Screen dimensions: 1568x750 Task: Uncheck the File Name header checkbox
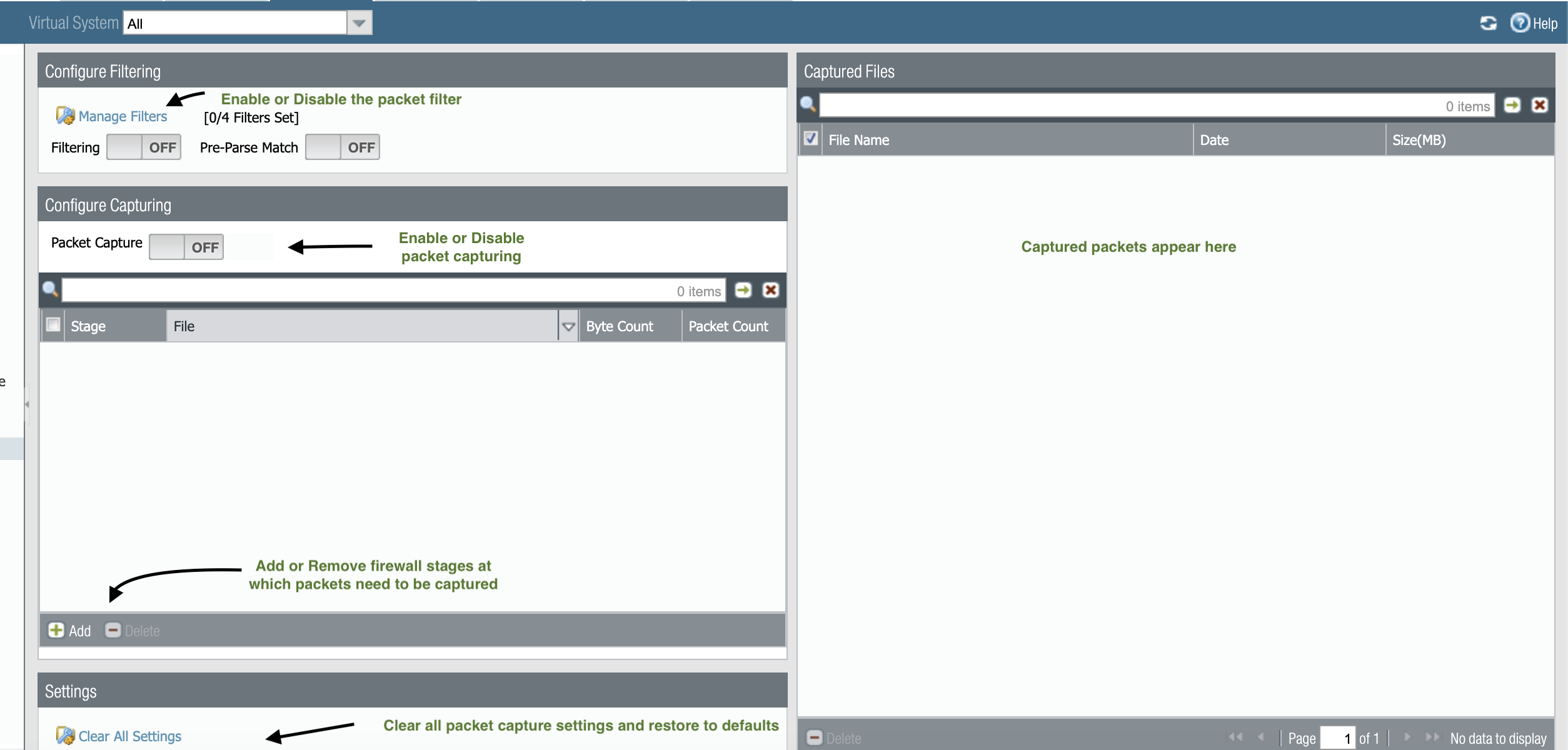pyautogui.click(x=811, y=139)
